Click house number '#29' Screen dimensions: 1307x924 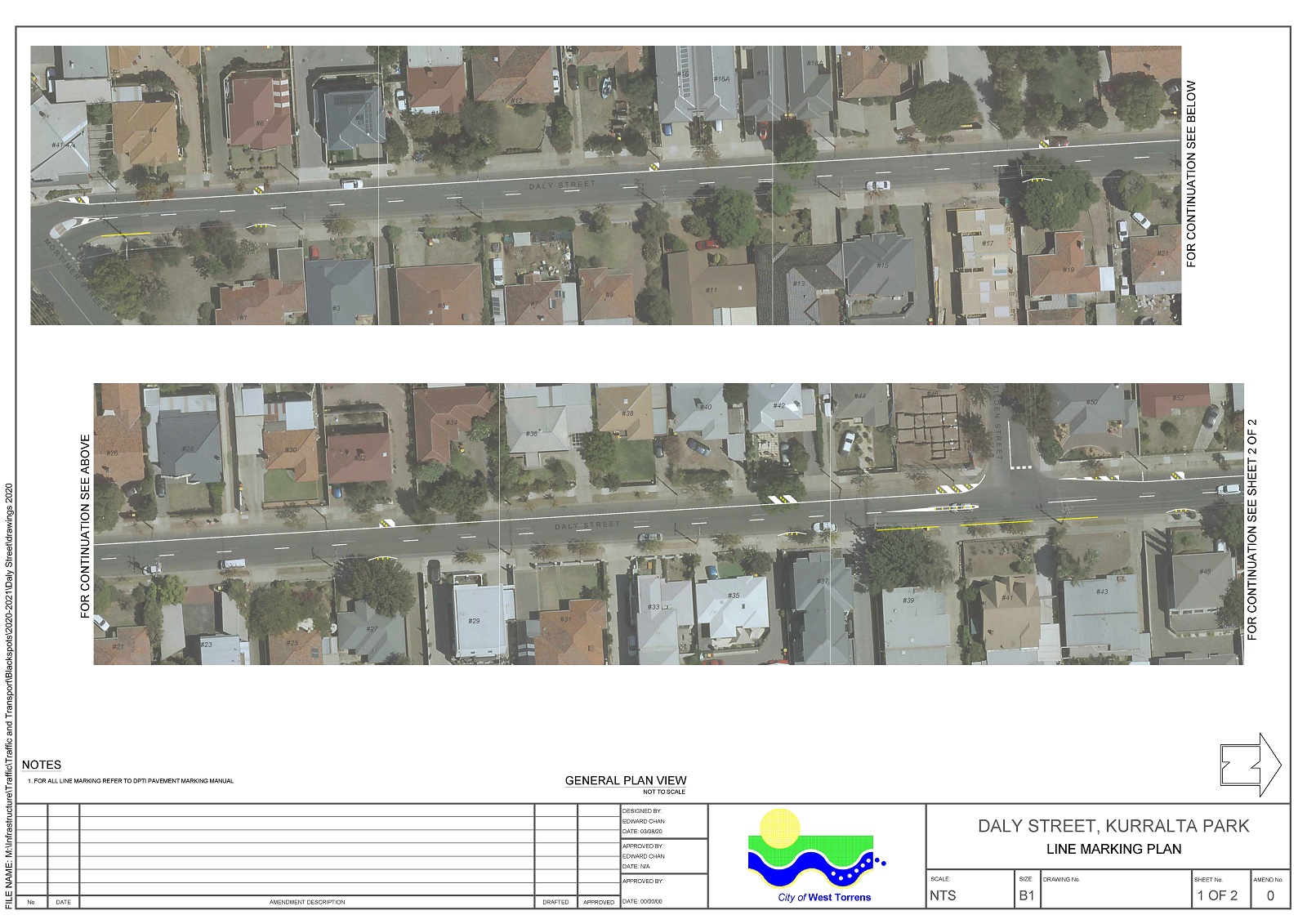point(474,621)
